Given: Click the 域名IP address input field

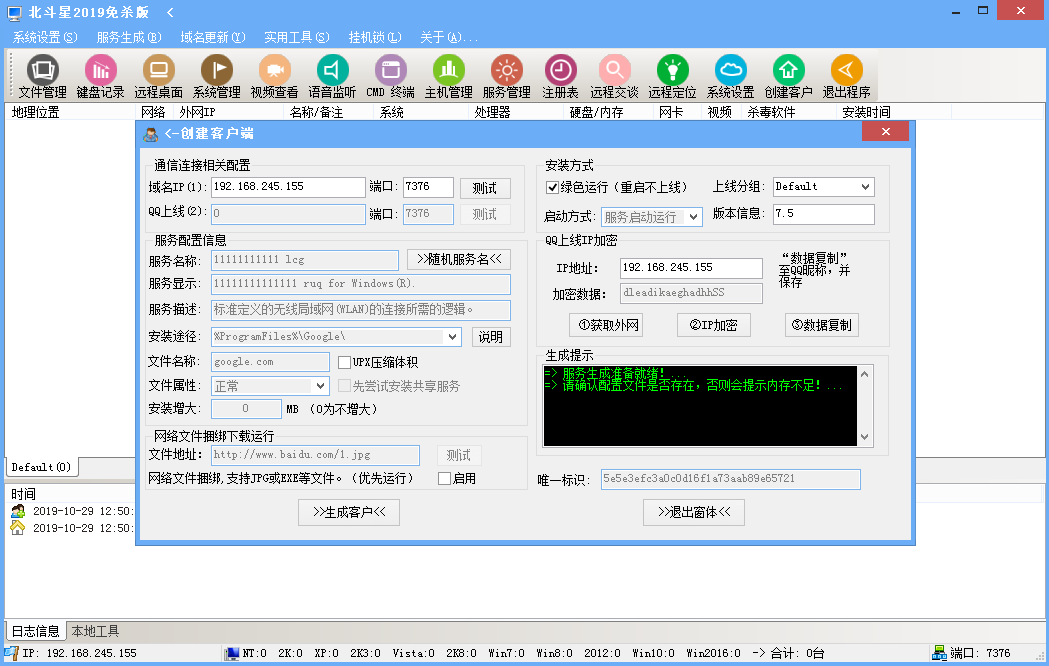Looking at the screenshot, I should click(288, 187).
